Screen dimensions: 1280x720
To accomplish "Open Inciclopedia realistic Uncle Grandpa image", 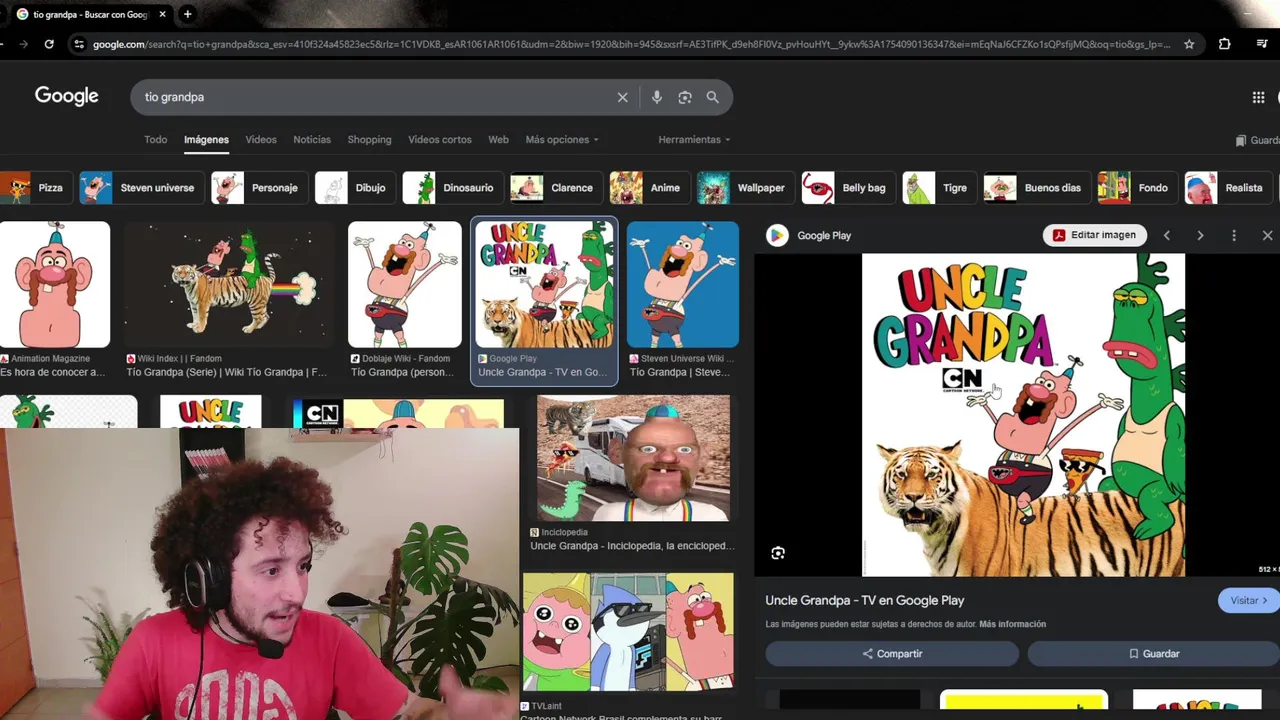I will click(634, 458).
